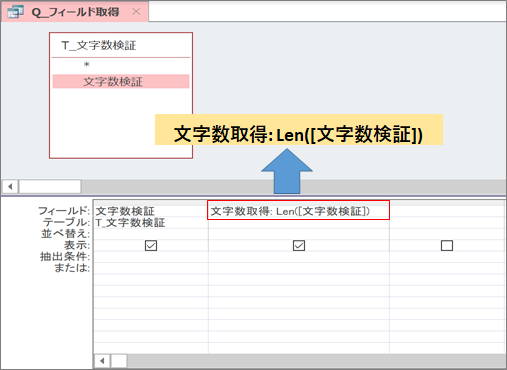The image size is (507, 370).
Task: Enable 表示 checkbox in empty third column
Action: [447, 246]
